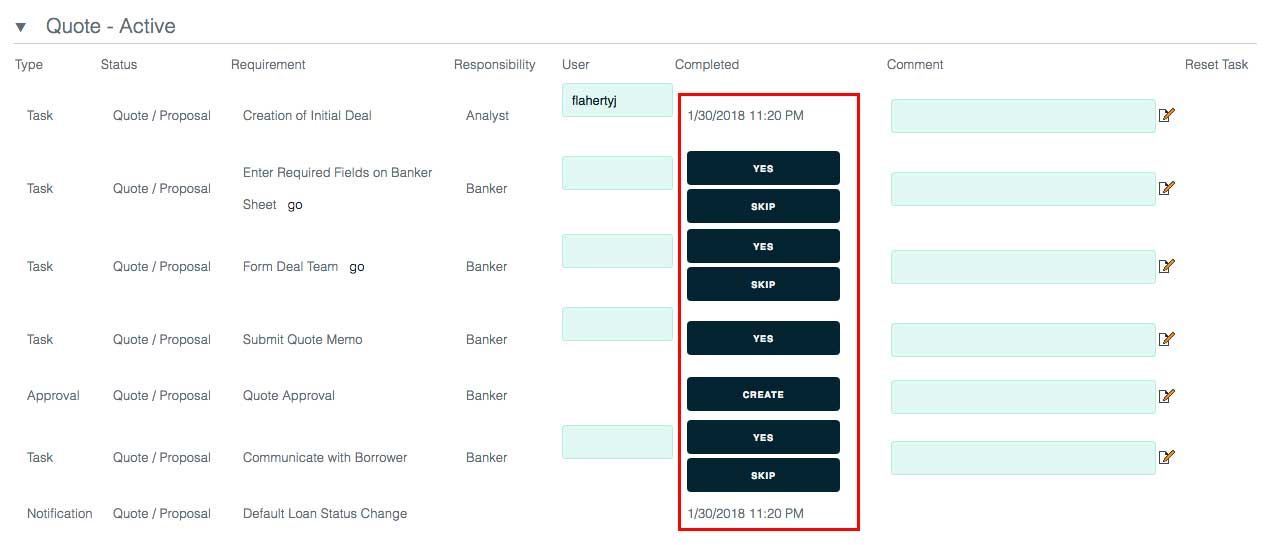
Task: Click the Reset Task column header
Action: pos(1217,64)
